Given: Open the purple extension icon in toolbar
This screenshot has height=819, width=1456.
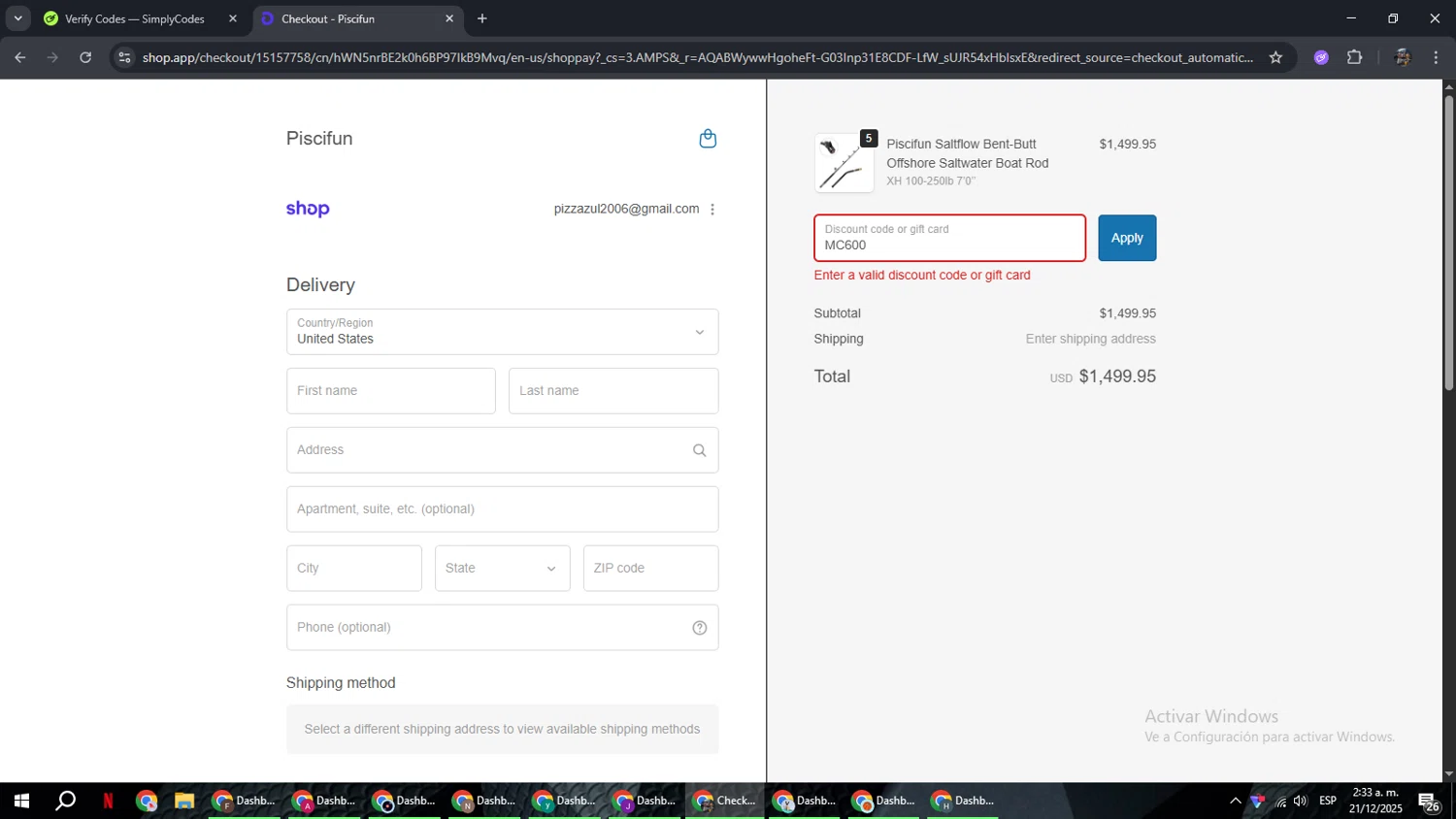Looking at the screenshot, I should 1321,57.
